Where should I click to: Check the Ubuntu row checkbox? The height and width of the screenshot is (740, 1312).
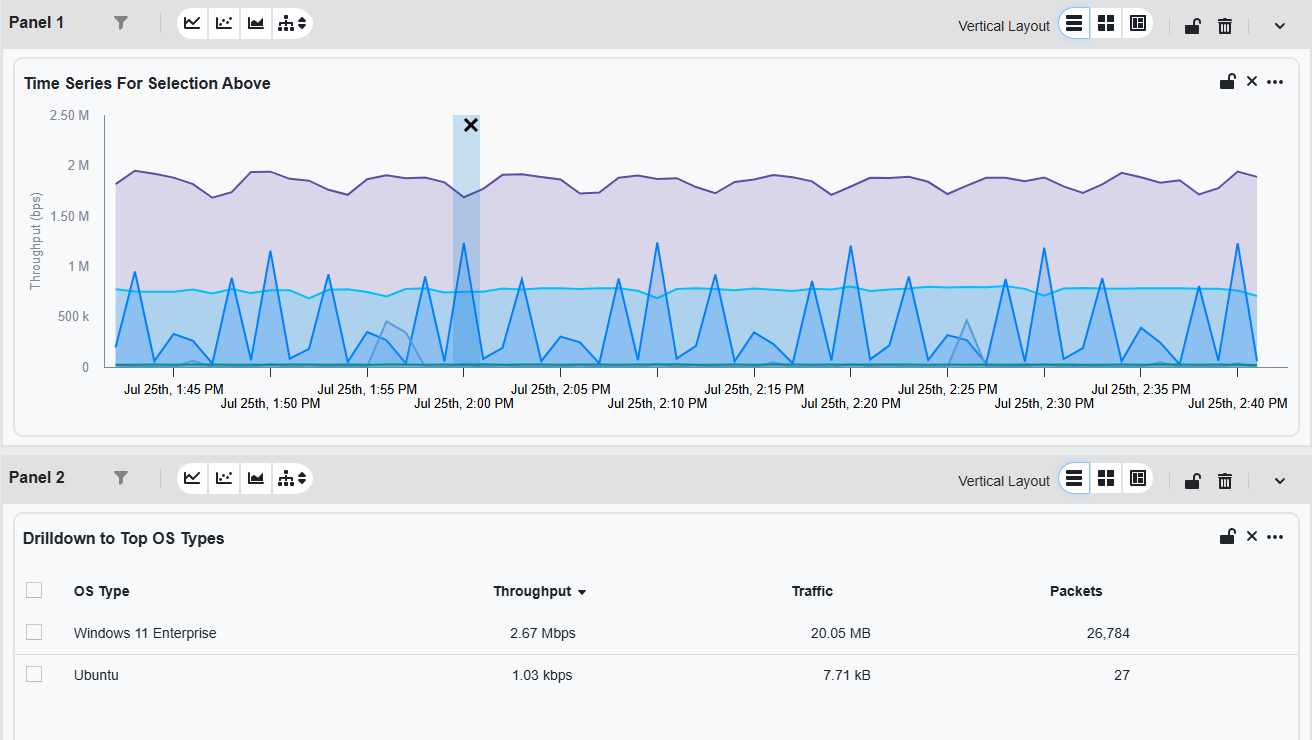[x=34, y=674]
